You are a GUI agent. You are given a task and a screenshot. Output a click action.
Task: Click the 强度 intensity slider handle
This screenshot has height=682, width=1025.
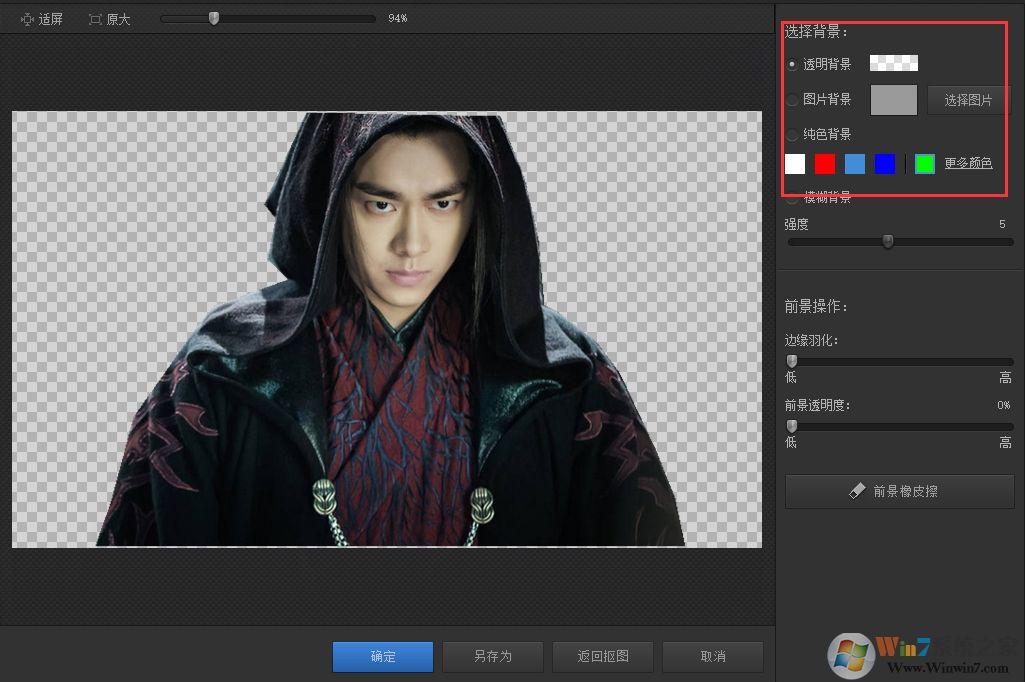[887, 241]
